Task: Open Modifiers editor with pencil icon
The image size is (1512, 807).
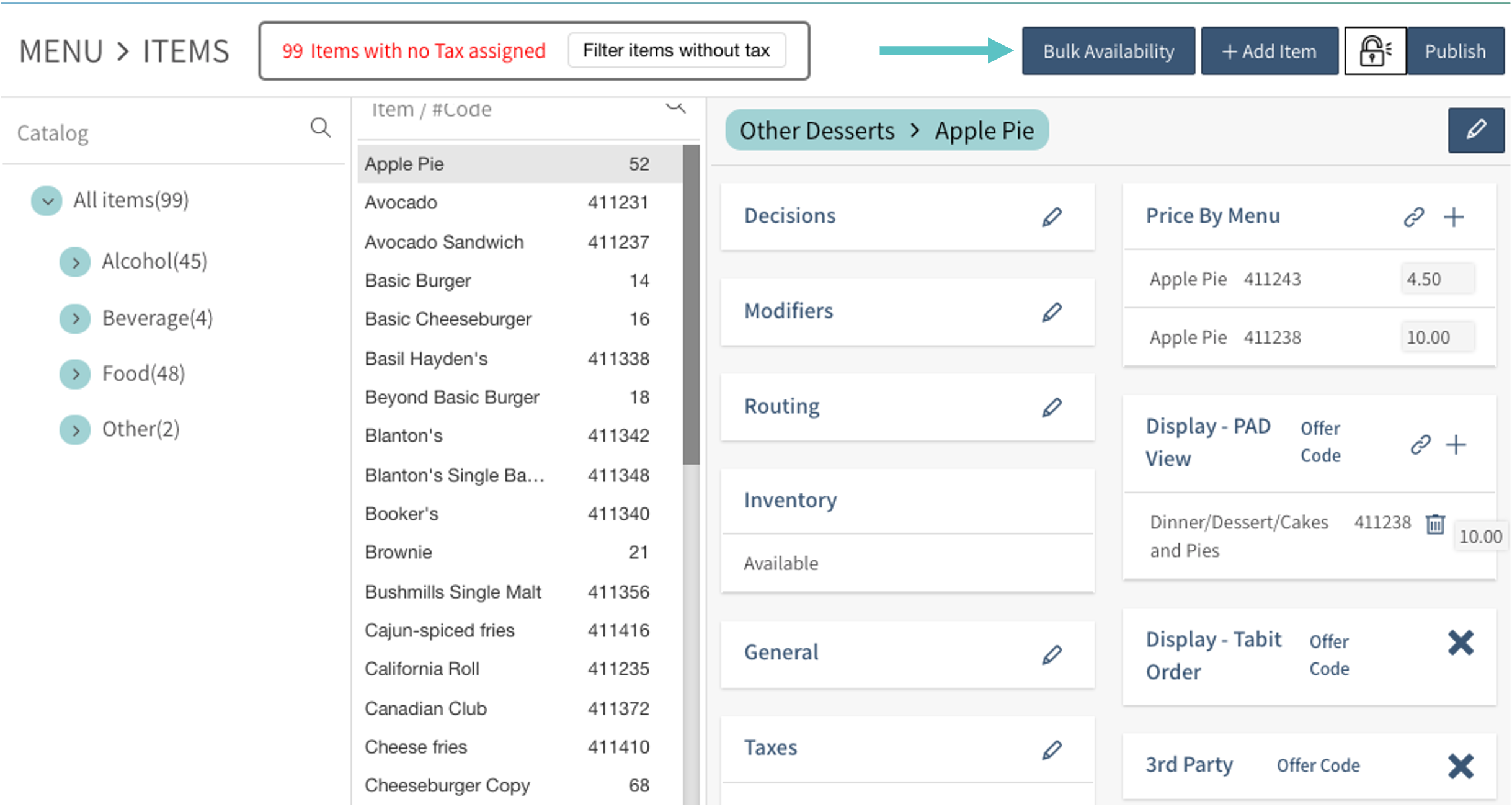Action: click(x=1052, y=311)
